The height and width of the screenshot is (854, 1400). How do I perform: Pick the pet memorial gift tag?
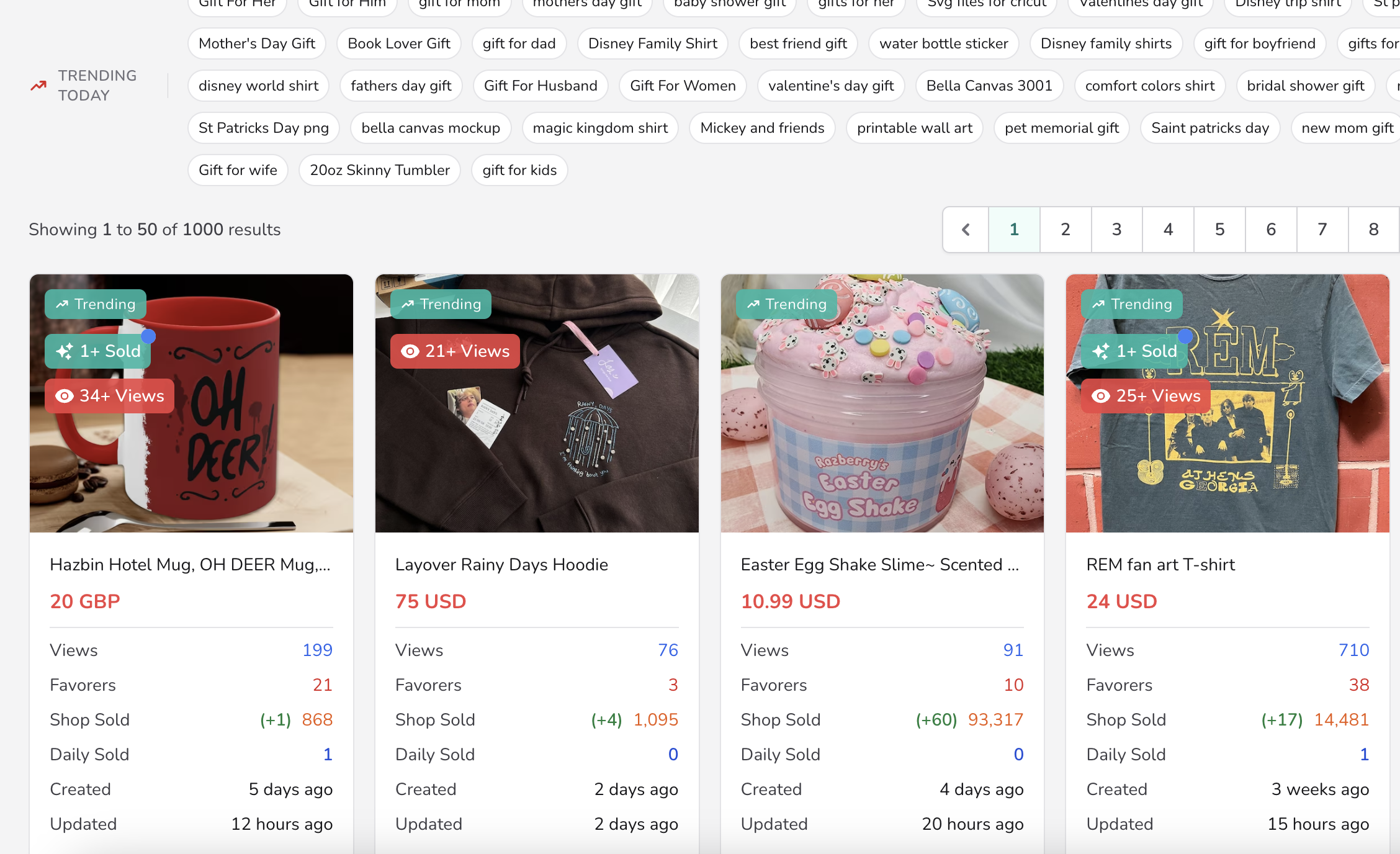point(1062,128)
